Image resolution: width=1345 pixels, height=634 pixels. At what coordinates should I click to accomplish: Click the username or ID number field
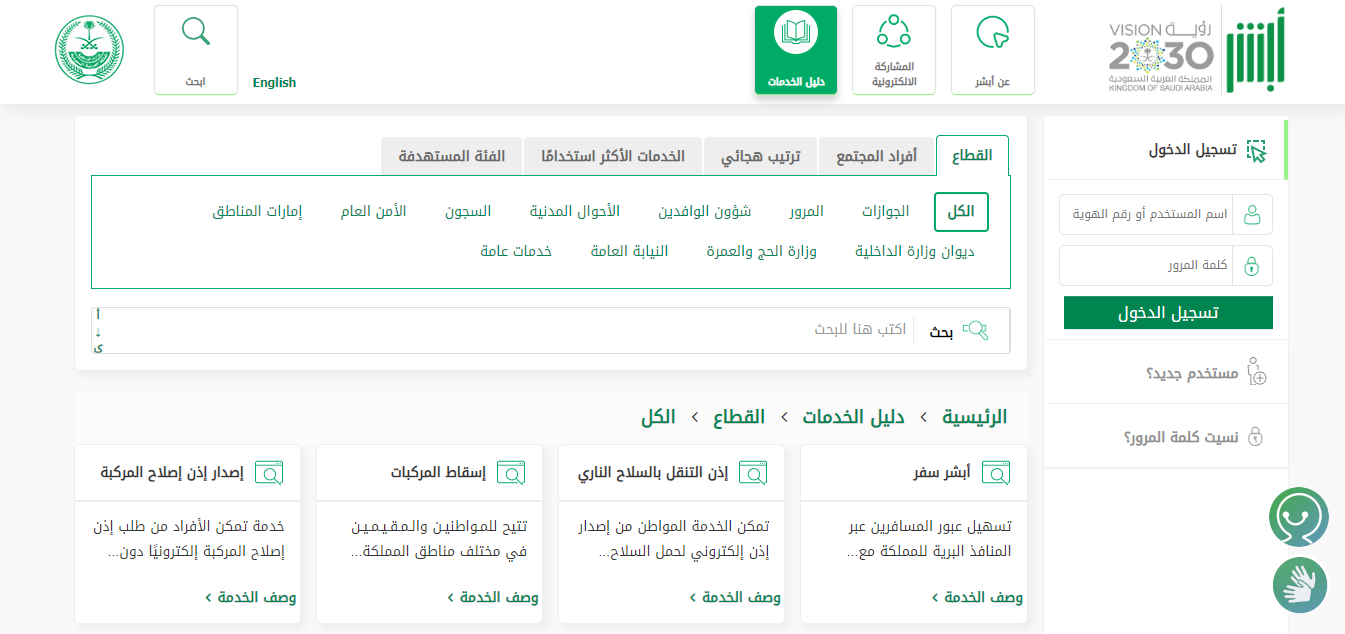1145,215
